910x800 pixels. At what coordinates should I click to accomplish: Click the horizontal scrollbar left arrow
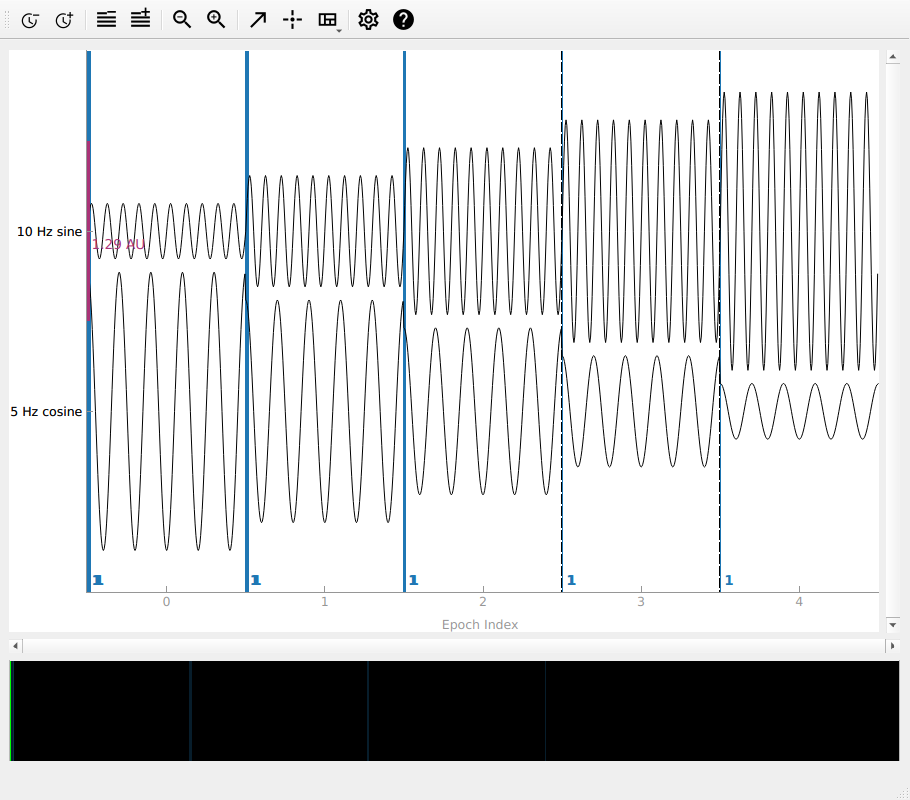(x=15, y=646)
